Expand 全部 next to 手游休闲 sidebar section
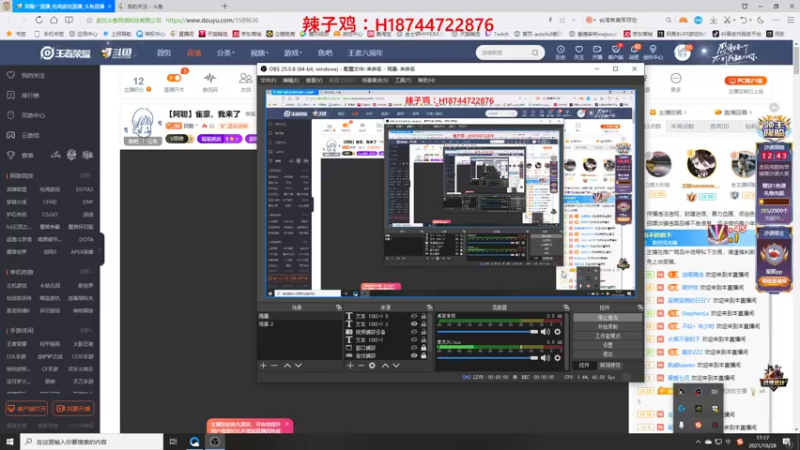The height and width of the screenshot is (450, 800). (x=86, y=331)
